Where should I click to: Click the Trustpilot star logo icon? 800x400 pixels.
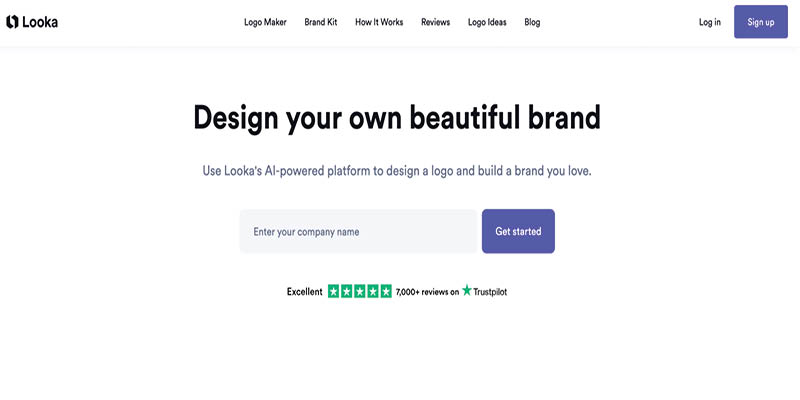(467, 290)
